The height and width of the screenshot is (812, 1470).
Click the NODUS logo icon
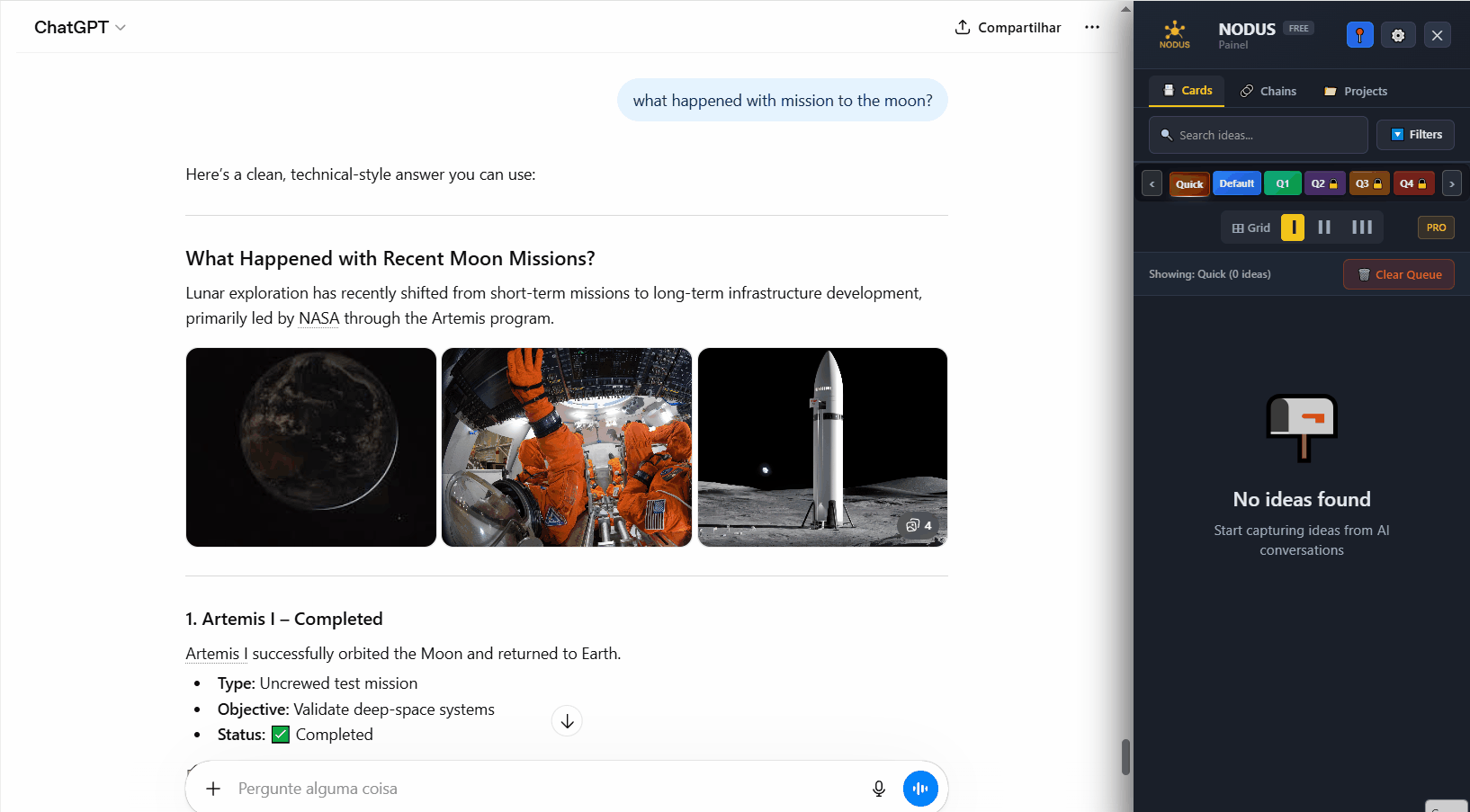coord(1175,30)
